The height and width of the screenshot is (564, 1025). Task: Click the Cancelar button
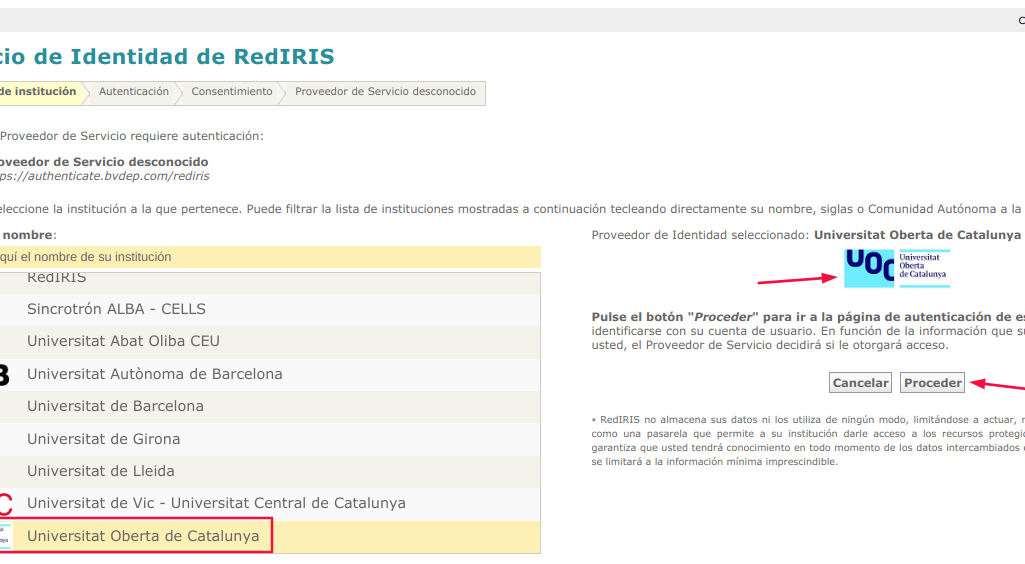click(x=860, y=382)
